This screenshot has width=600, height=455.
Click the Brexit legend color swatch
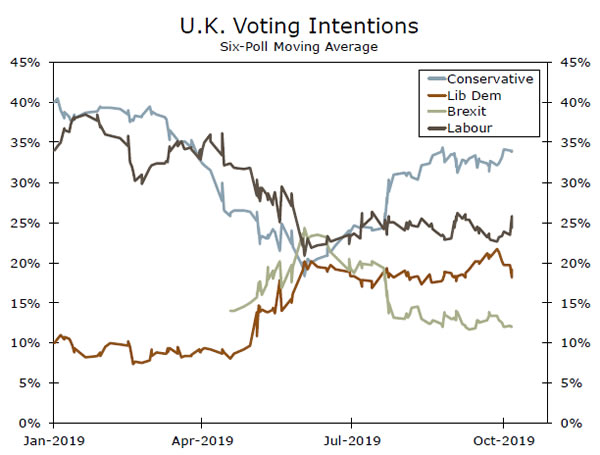click(432, 111)
